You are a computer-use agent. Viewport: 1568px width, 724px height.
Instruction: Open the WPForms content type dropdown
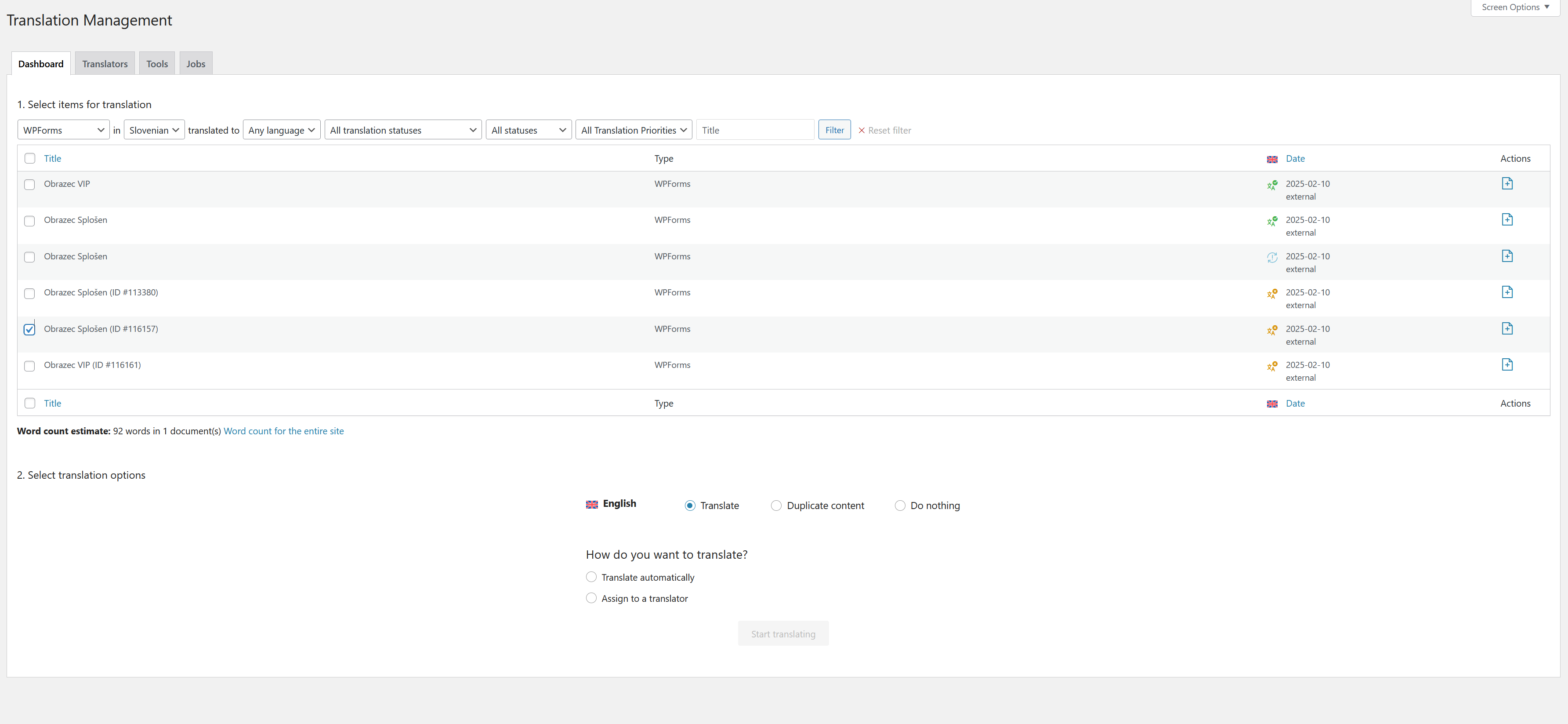tap(63, 130)
